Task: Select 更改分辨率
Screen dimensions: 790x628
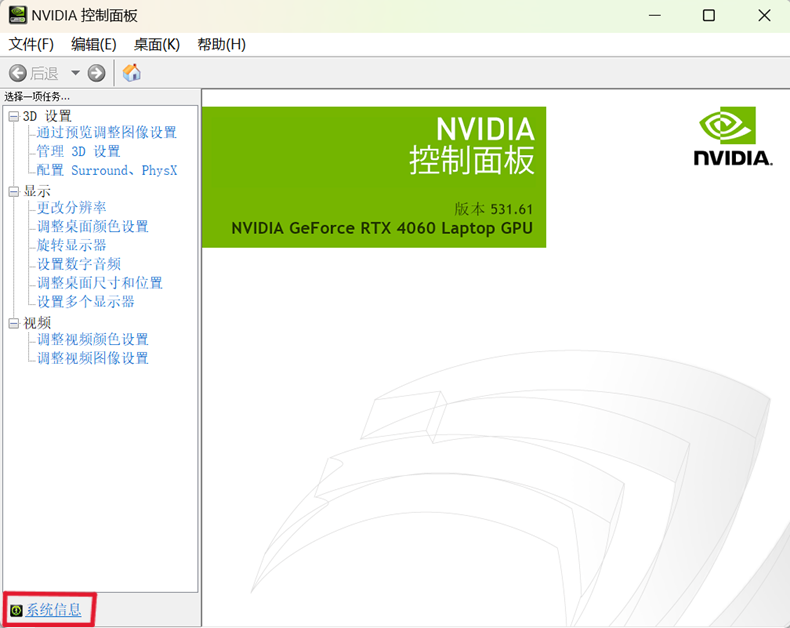Action: pyautogui.click(x=71, y=208)
